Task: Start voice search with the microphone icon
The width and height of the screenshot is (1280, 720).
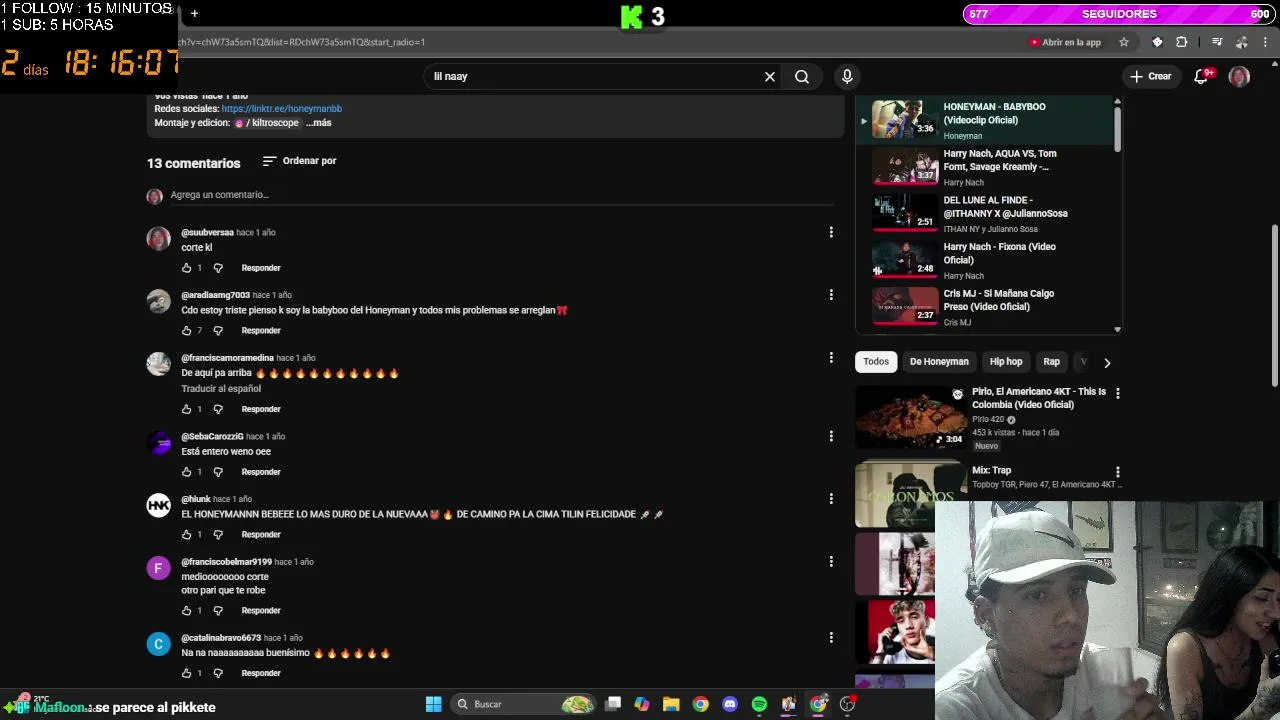Action: [847, 77]
